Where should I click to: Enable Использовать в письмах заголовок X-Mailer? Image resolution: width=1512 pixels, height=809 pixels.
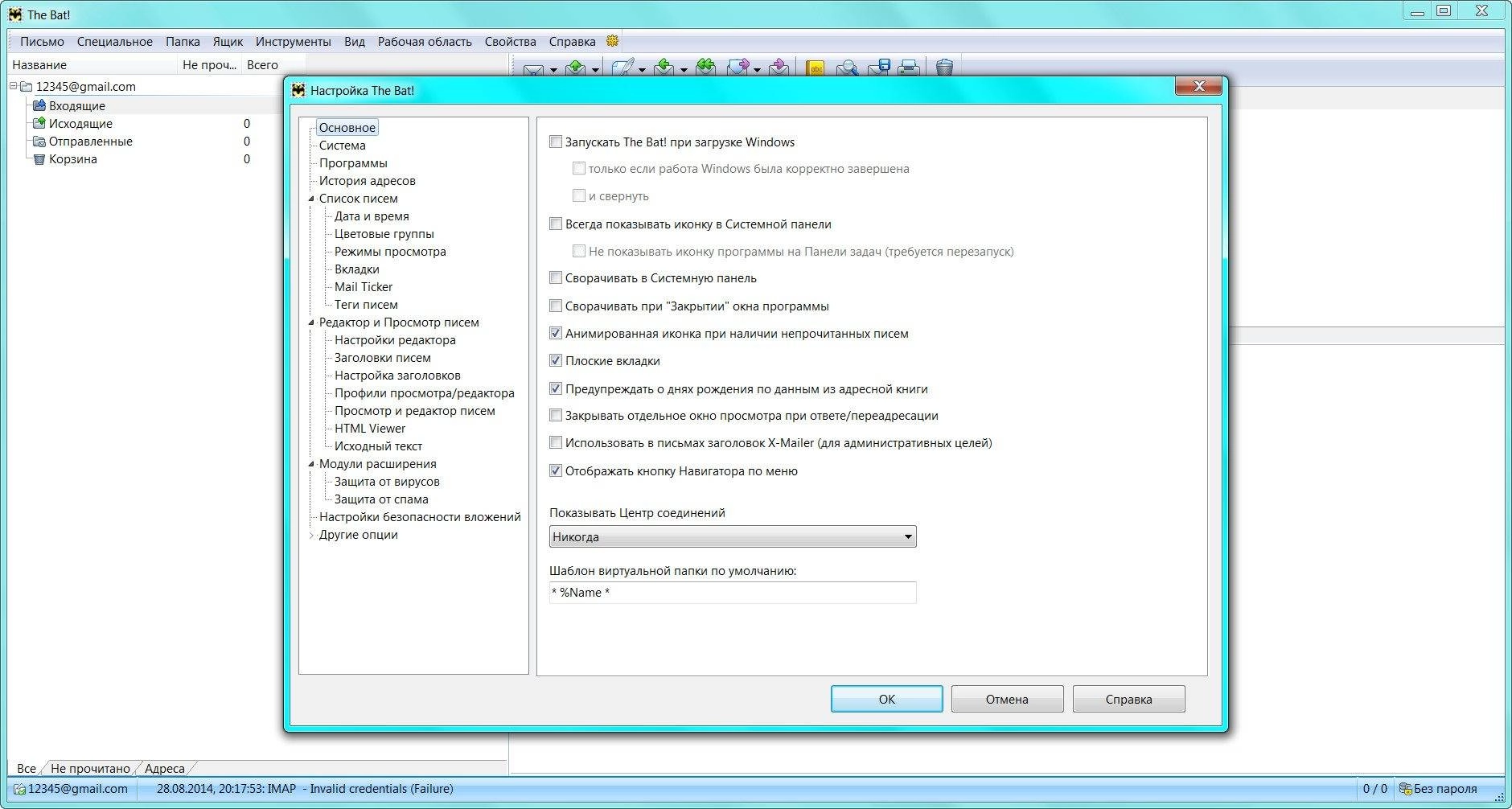[x=556, y=442]
